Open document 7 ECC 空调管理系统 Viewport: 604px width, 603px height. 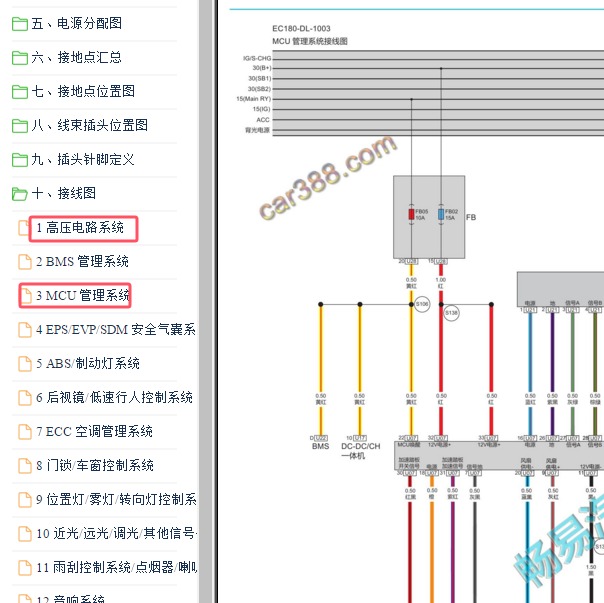[94, 431]
